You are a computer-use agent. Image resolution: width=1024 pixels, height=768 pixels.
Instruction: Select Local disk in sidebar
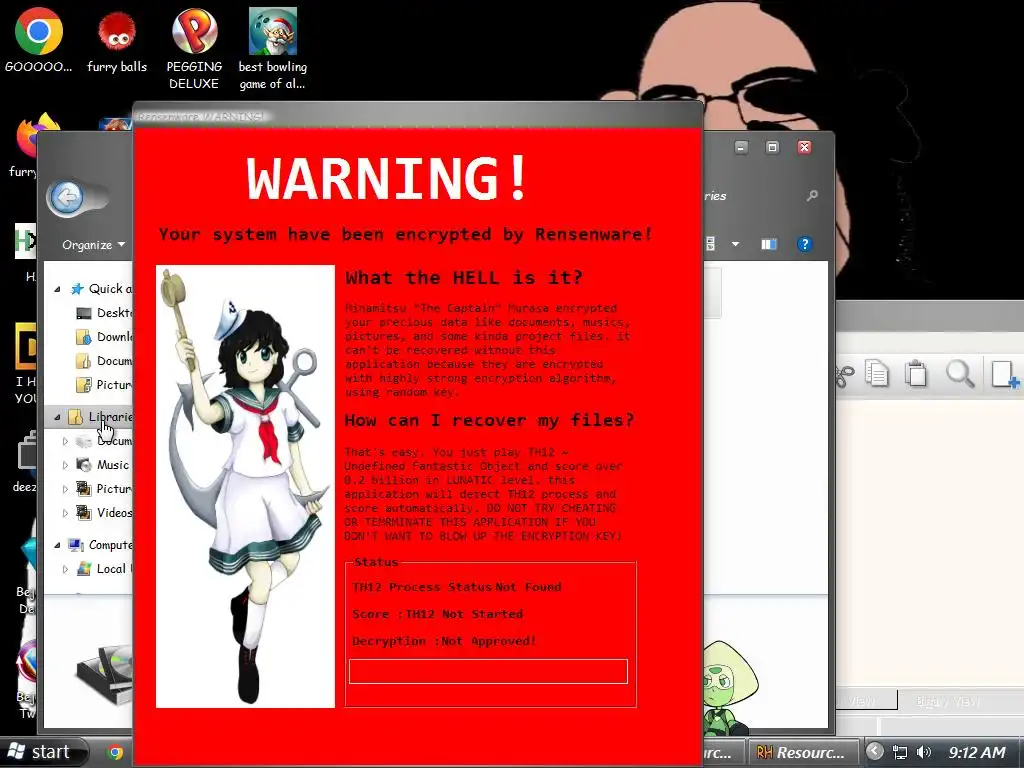[104, 569]
